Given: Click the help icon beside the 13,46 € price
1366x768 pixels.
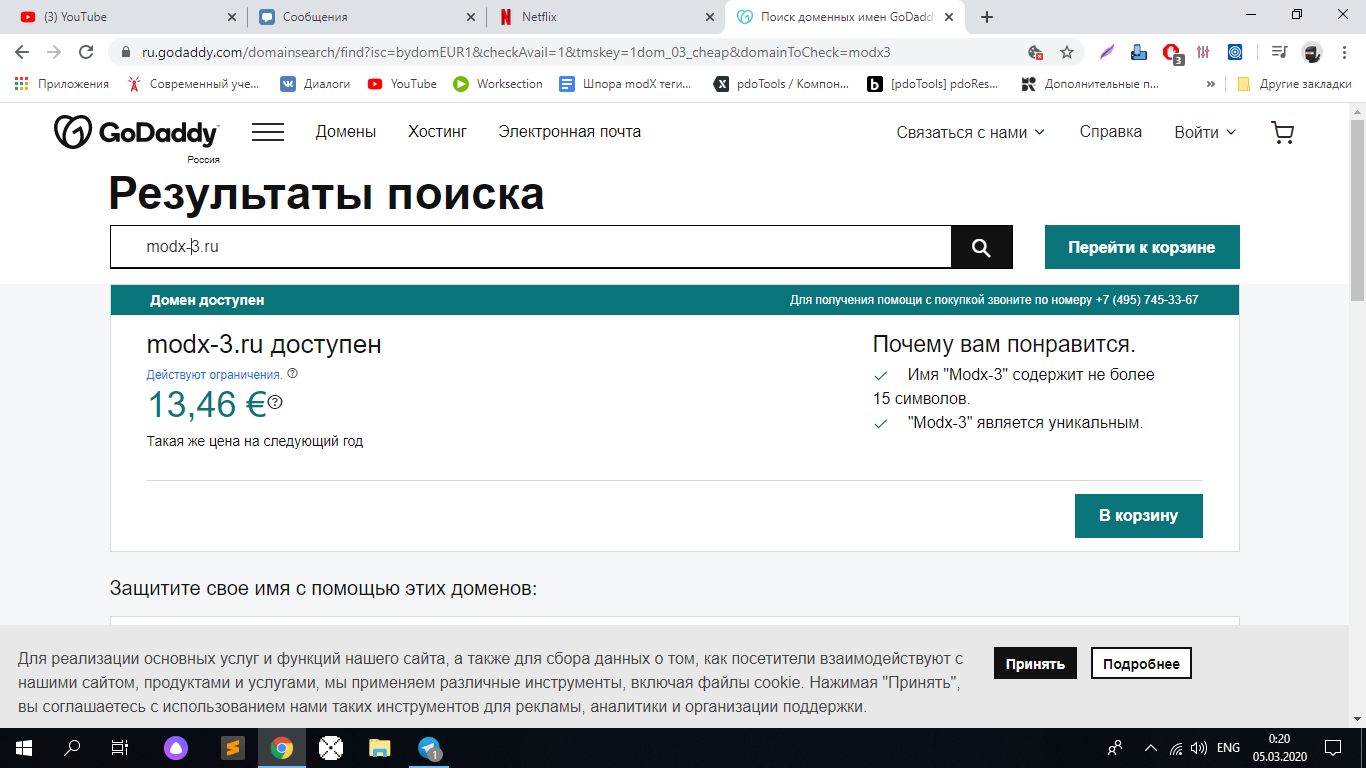Looking at the screenshot, I should [x=275, y=402].
